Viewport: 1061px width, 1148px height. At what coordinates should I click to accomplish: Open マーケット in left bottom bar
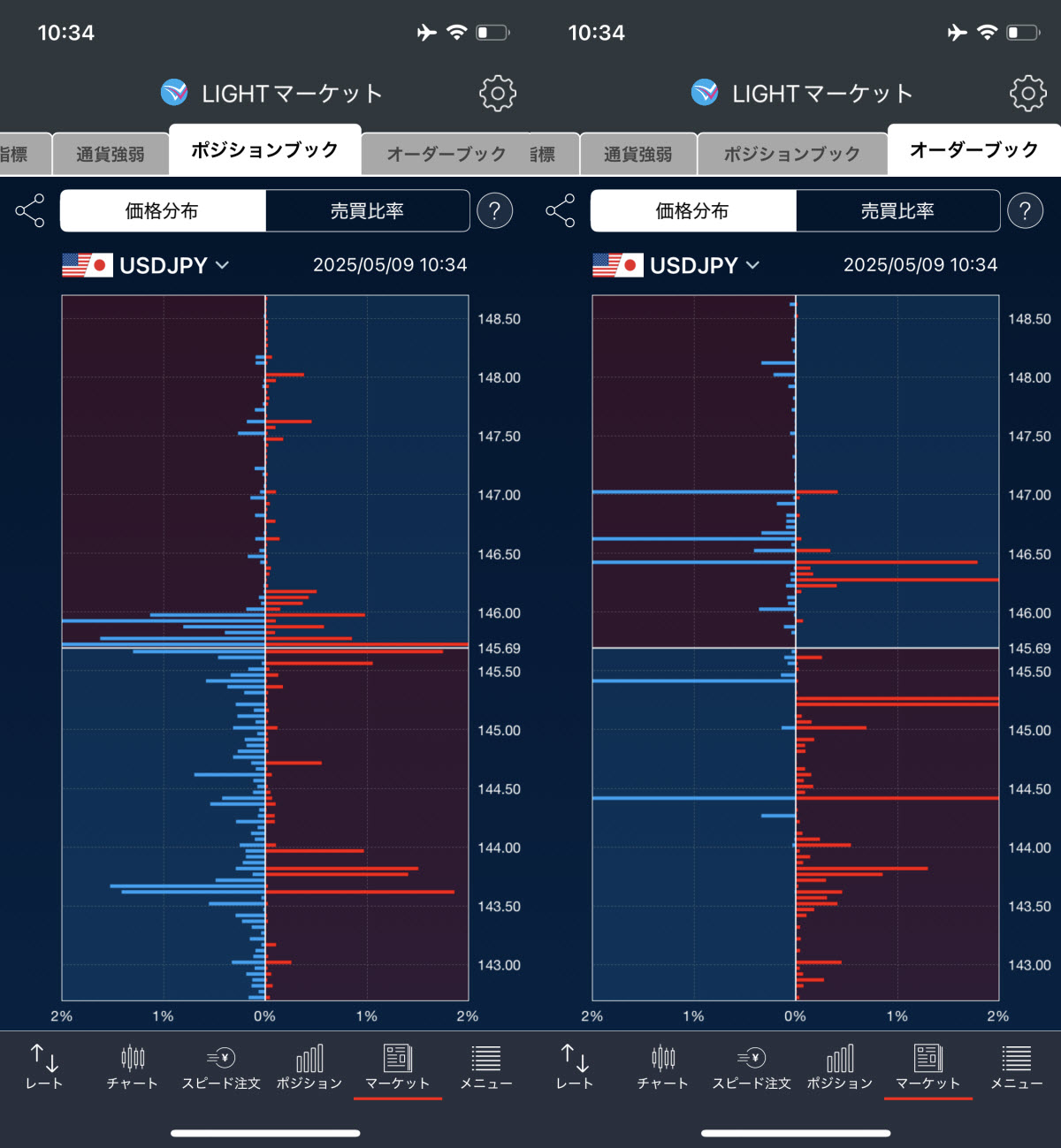(398, 1067)
